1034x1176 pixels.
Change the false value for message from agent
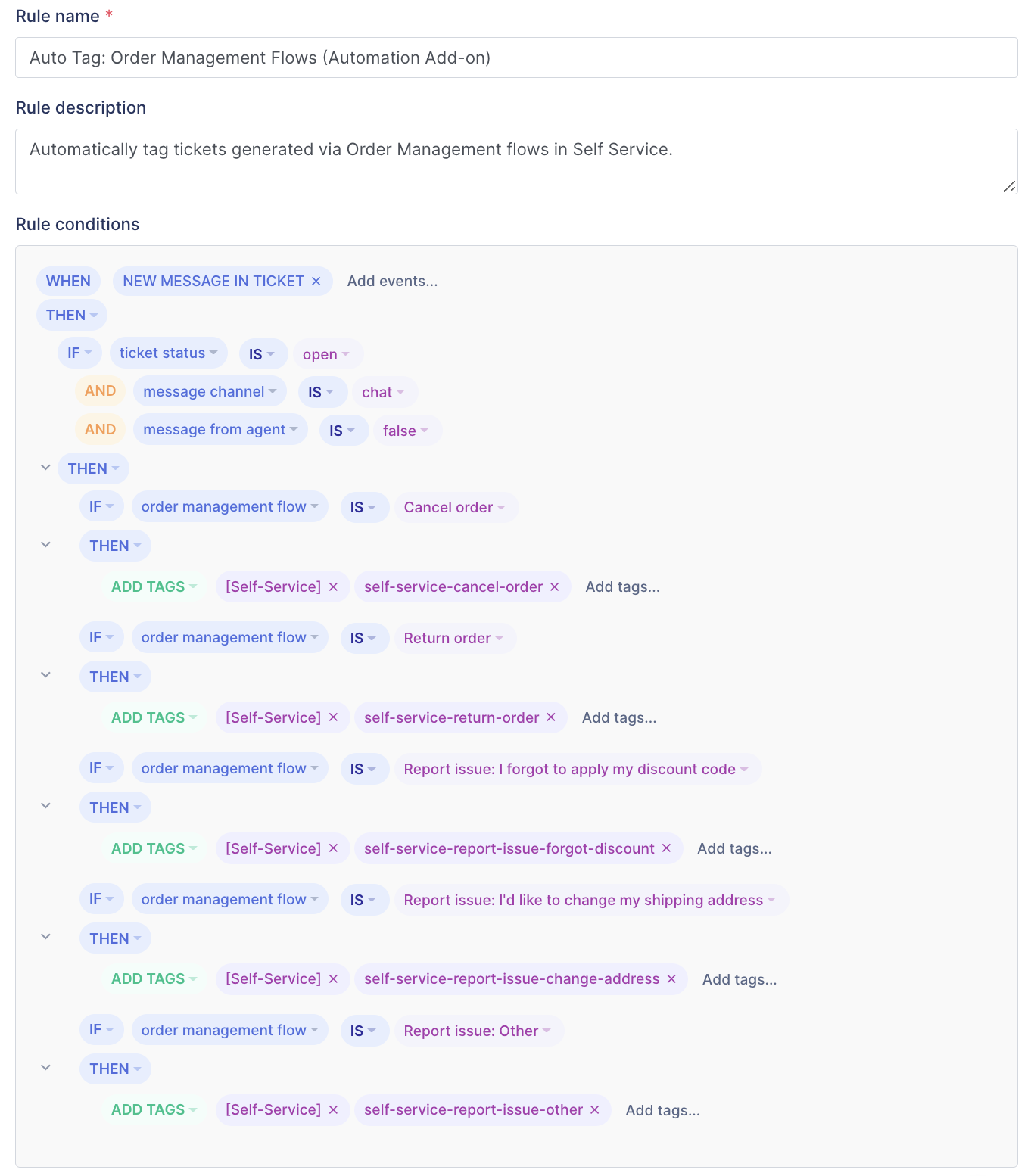[x=406, y=431]
